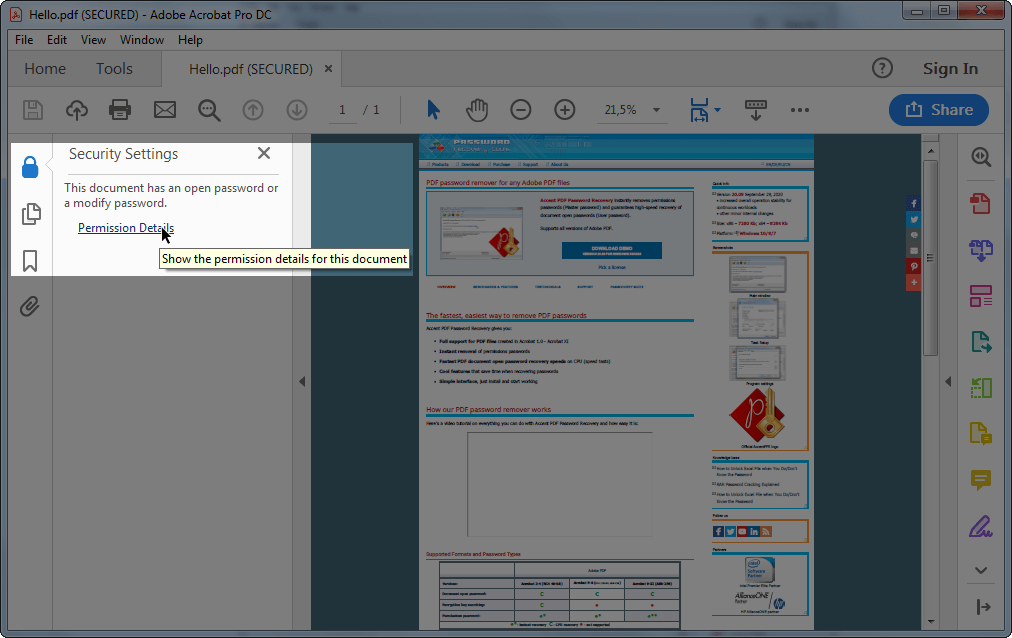The image size is (1012, 638).
Task: Send the file by email icon
Action: click(x=165, y=110)
